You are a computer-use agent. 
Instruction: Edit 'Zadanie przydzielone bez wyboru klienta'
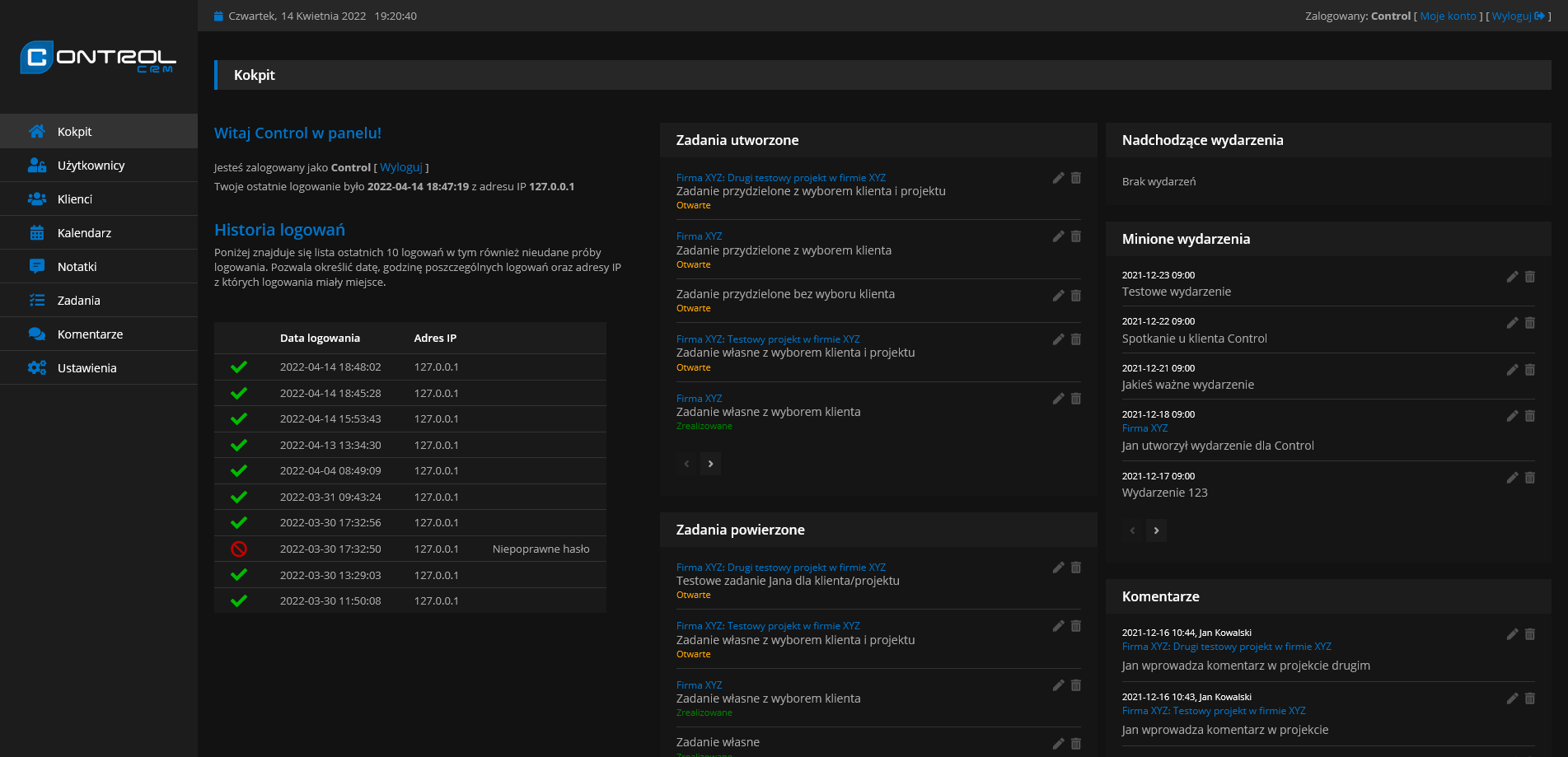(1058, 296)
